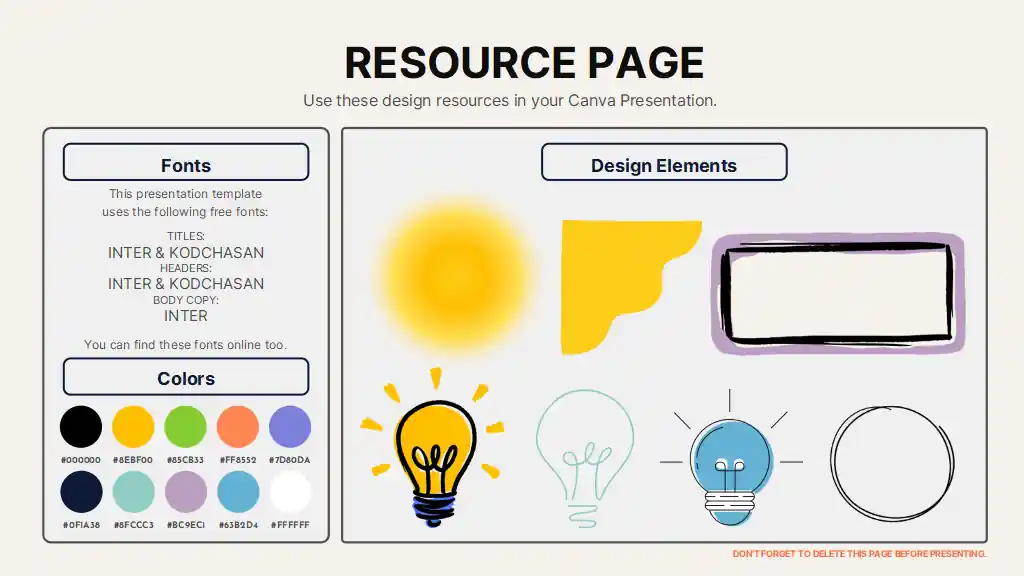
Task: Pick the black #000000 color swatch
Action: pyautogui.click(x=81, y=426)
